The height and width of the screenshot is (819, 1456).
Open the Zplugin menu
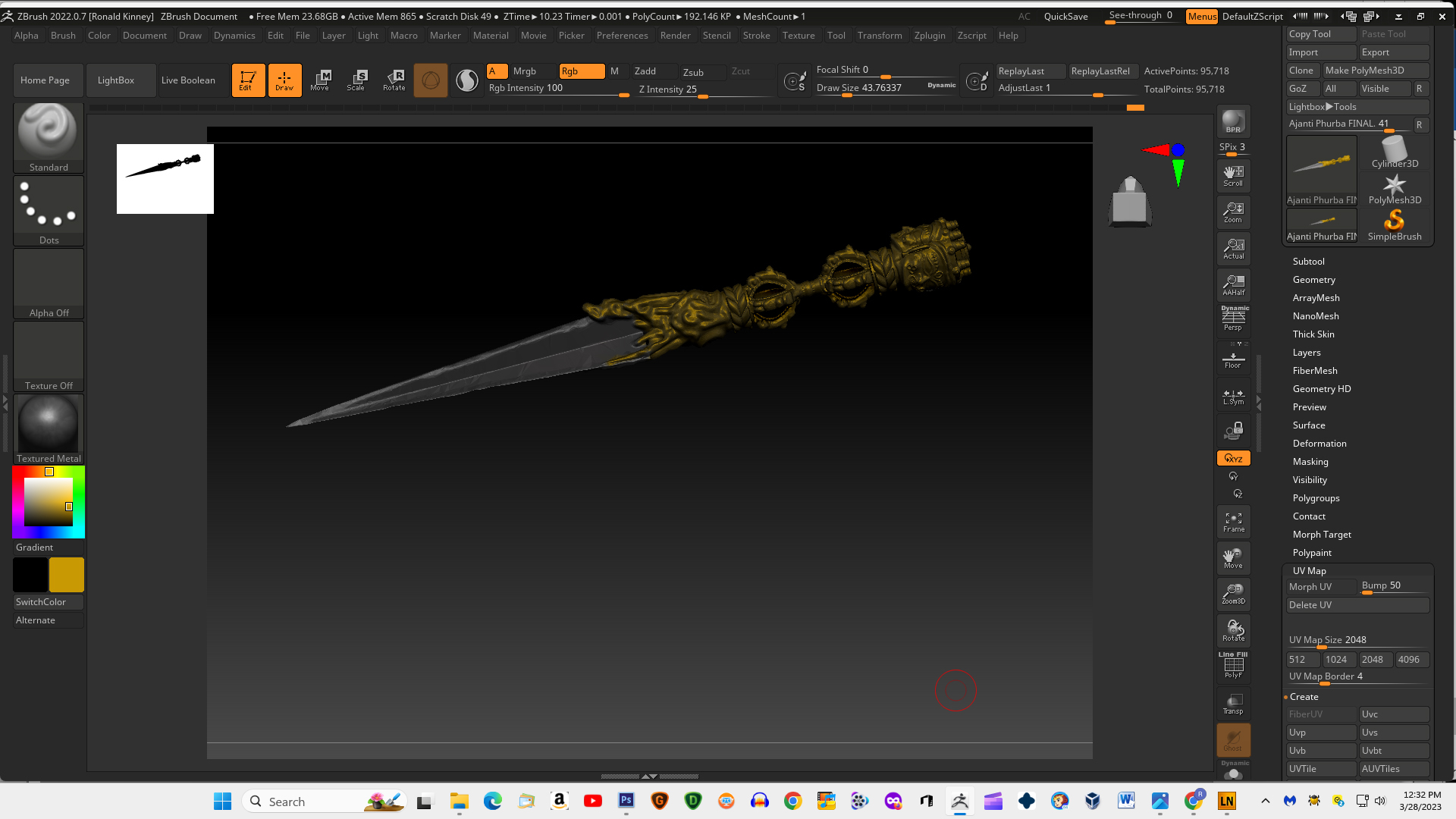[x=930, y=36]
